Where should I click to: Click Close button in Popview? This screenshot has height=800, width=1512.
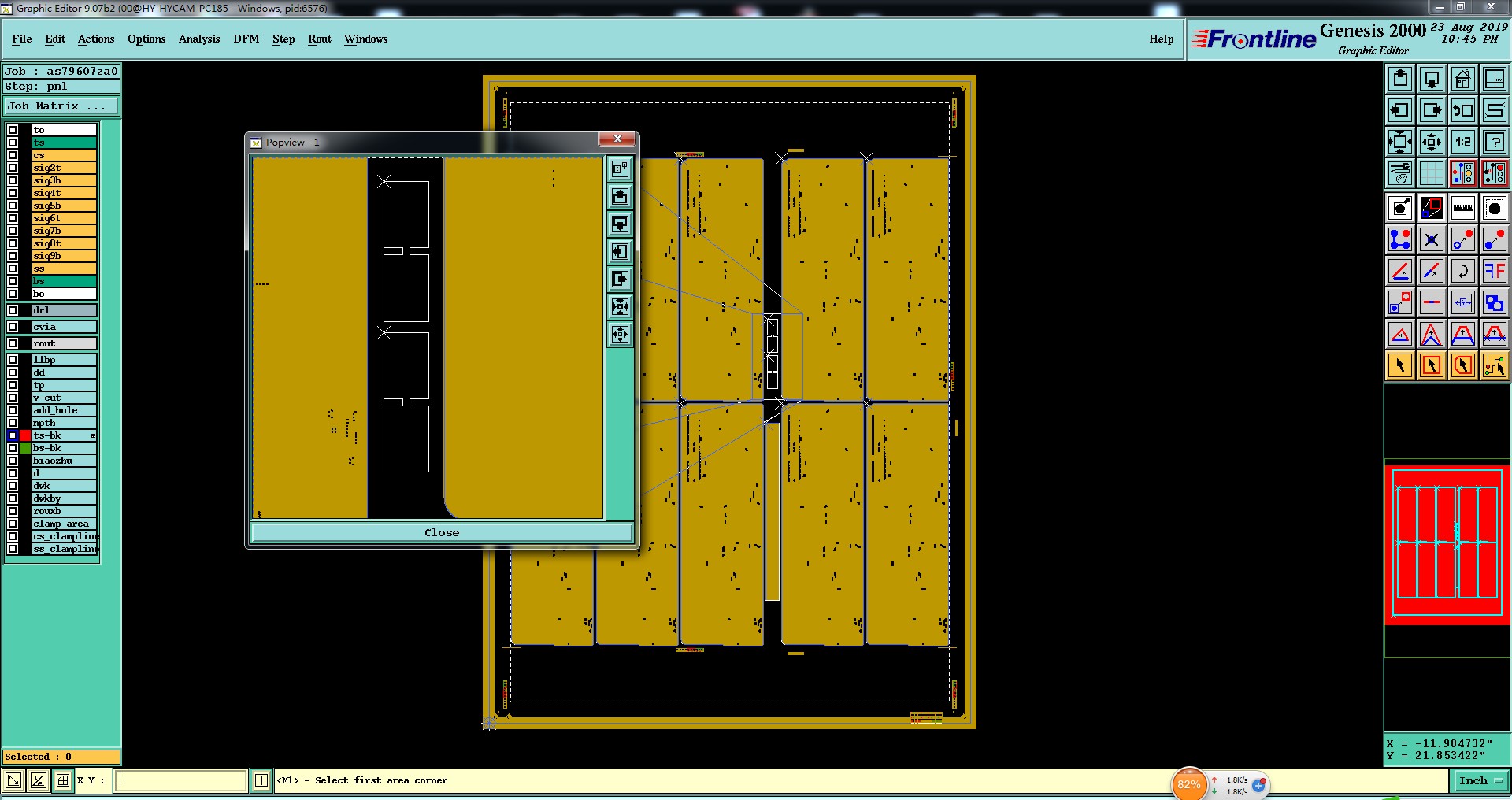(442, 533)
